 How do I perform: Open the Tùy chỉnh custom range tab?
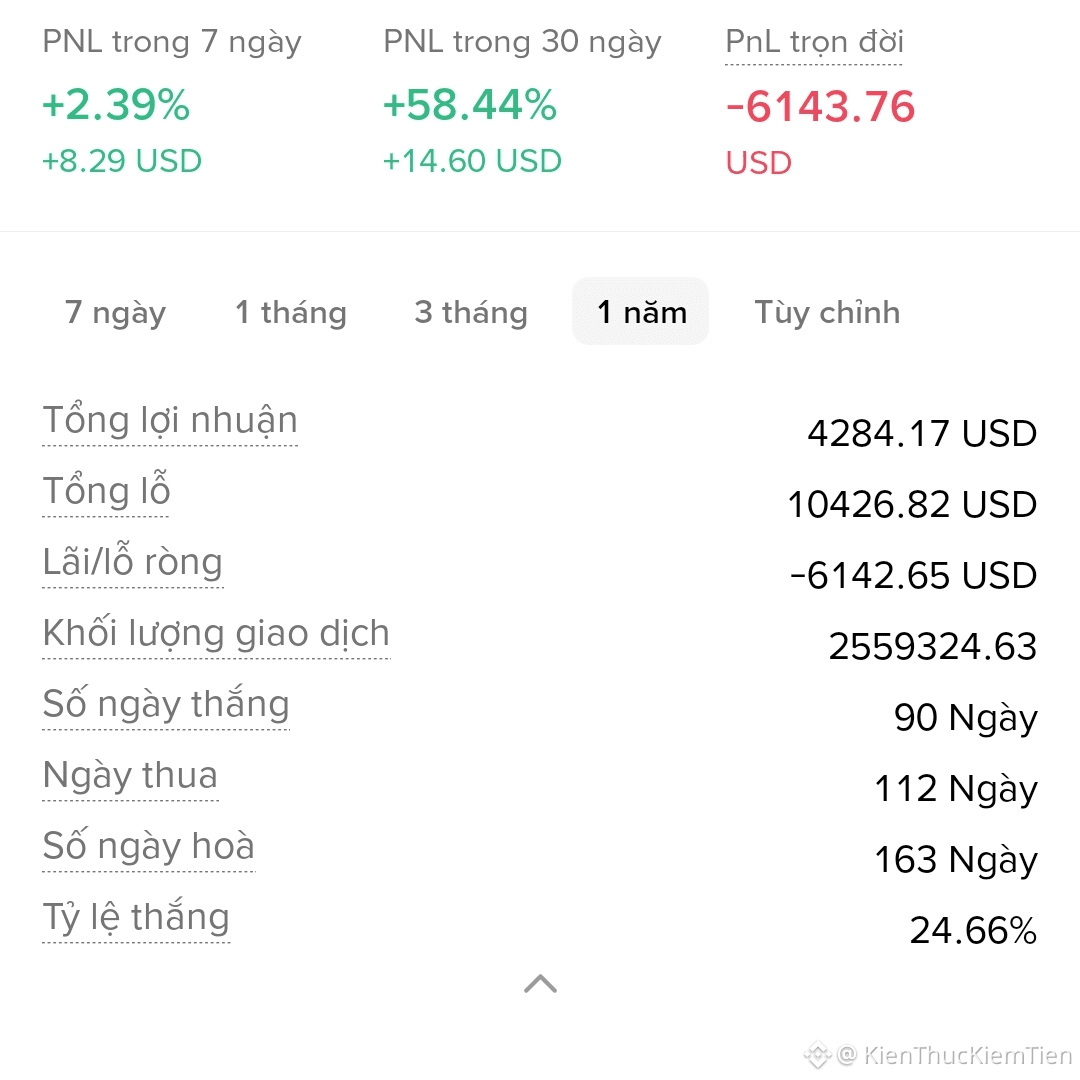coord(827,312)
